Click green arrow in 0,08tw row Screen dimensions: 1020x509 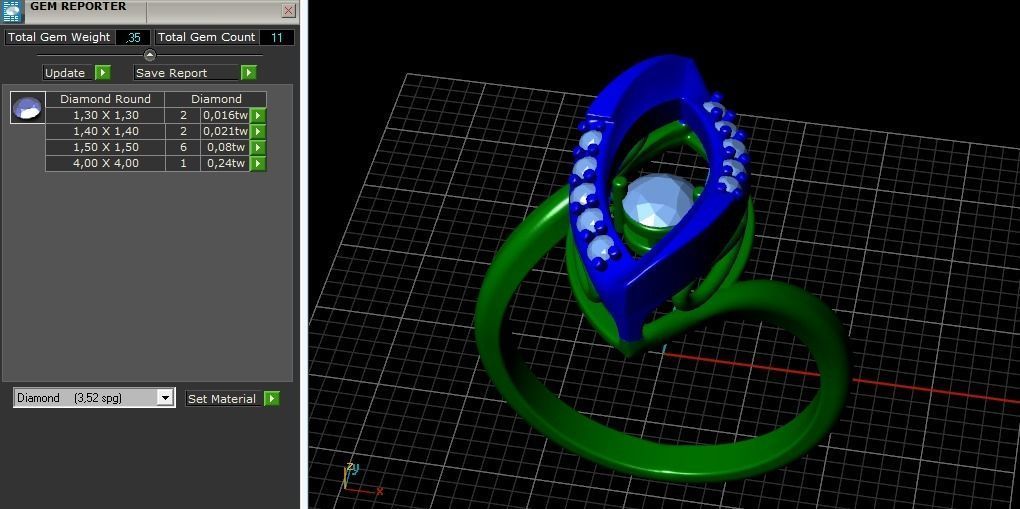tap(258, 148)
